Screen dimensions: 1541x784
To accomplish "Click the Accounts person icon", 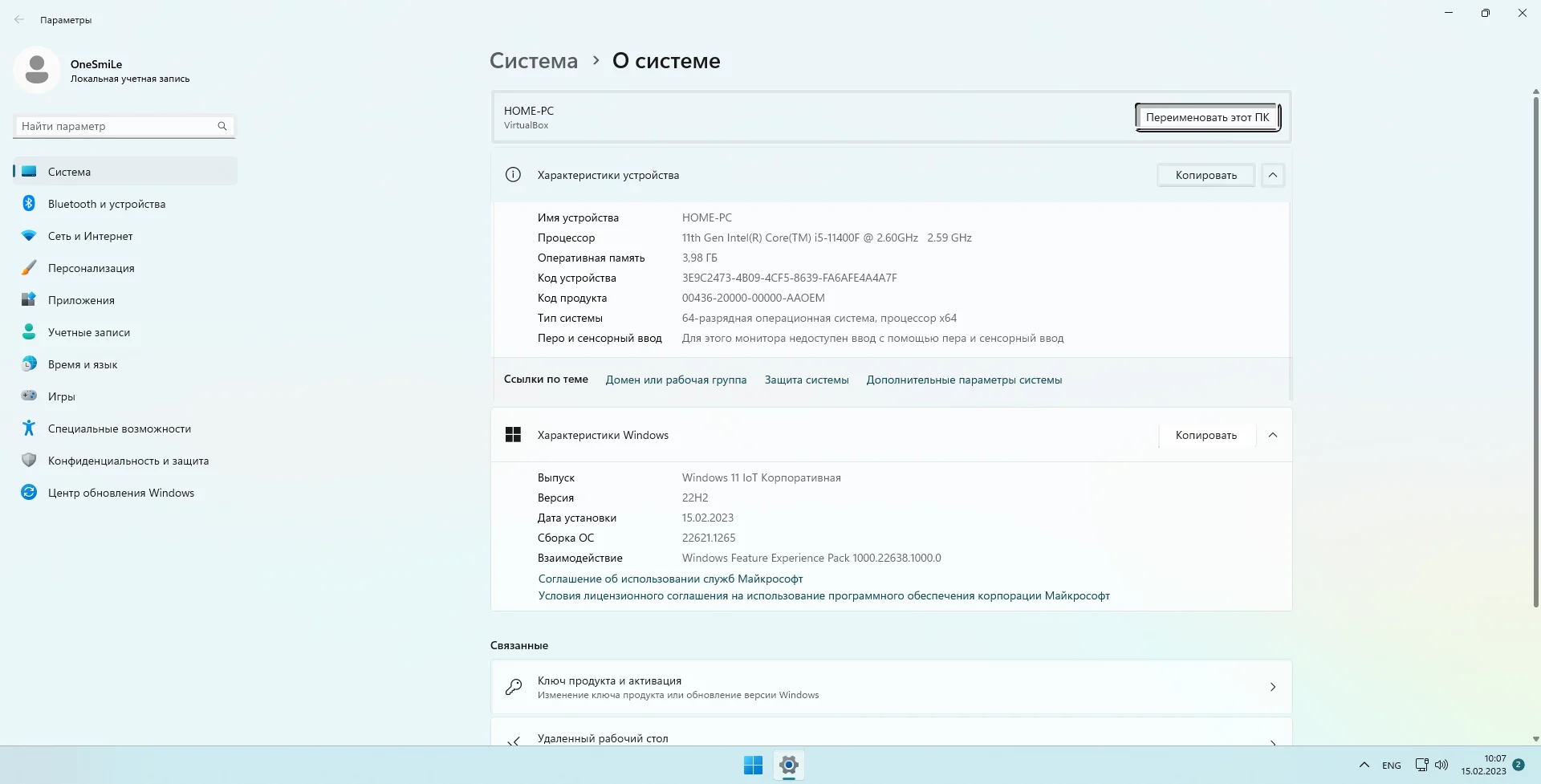I will tap(29, 332).
